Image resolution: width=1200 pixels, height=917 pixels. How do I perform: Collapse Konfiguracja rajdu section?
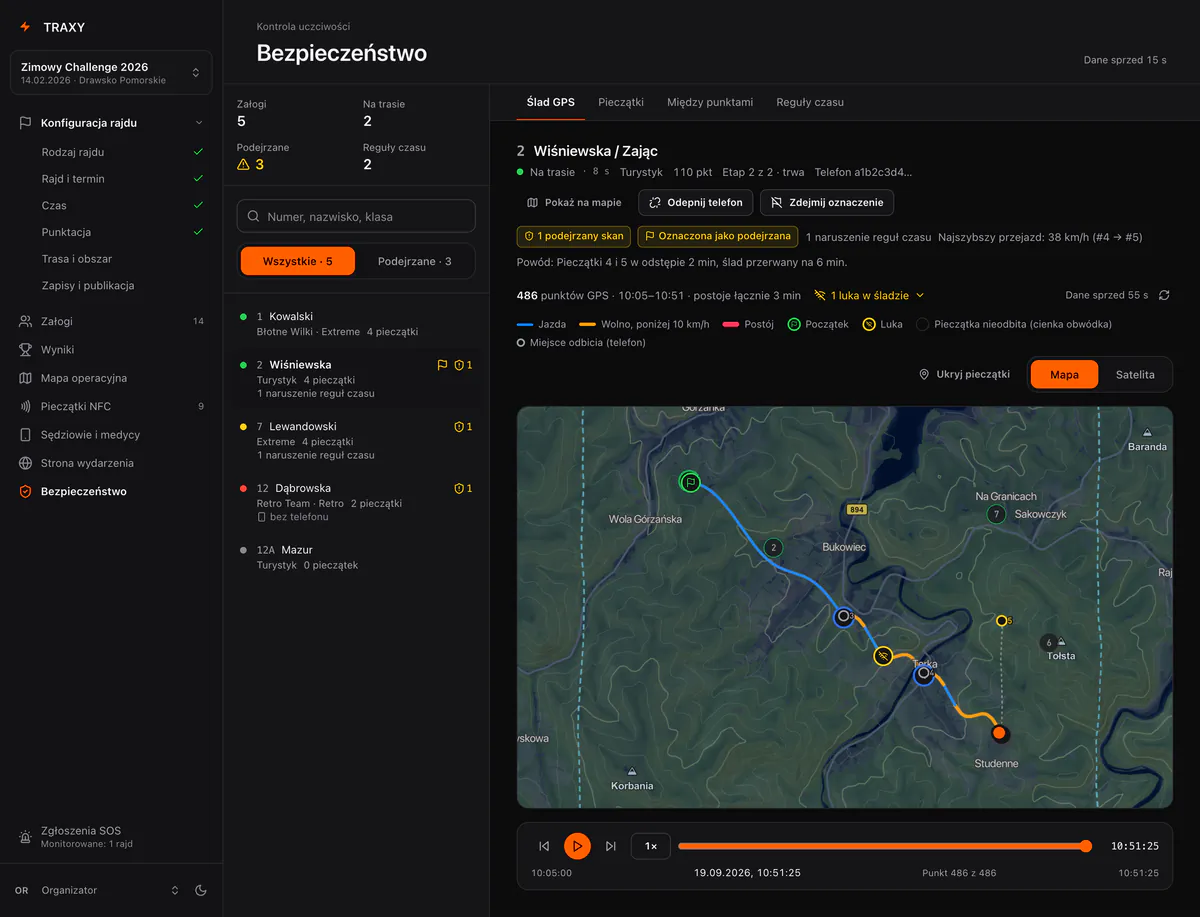pos(111,123)
